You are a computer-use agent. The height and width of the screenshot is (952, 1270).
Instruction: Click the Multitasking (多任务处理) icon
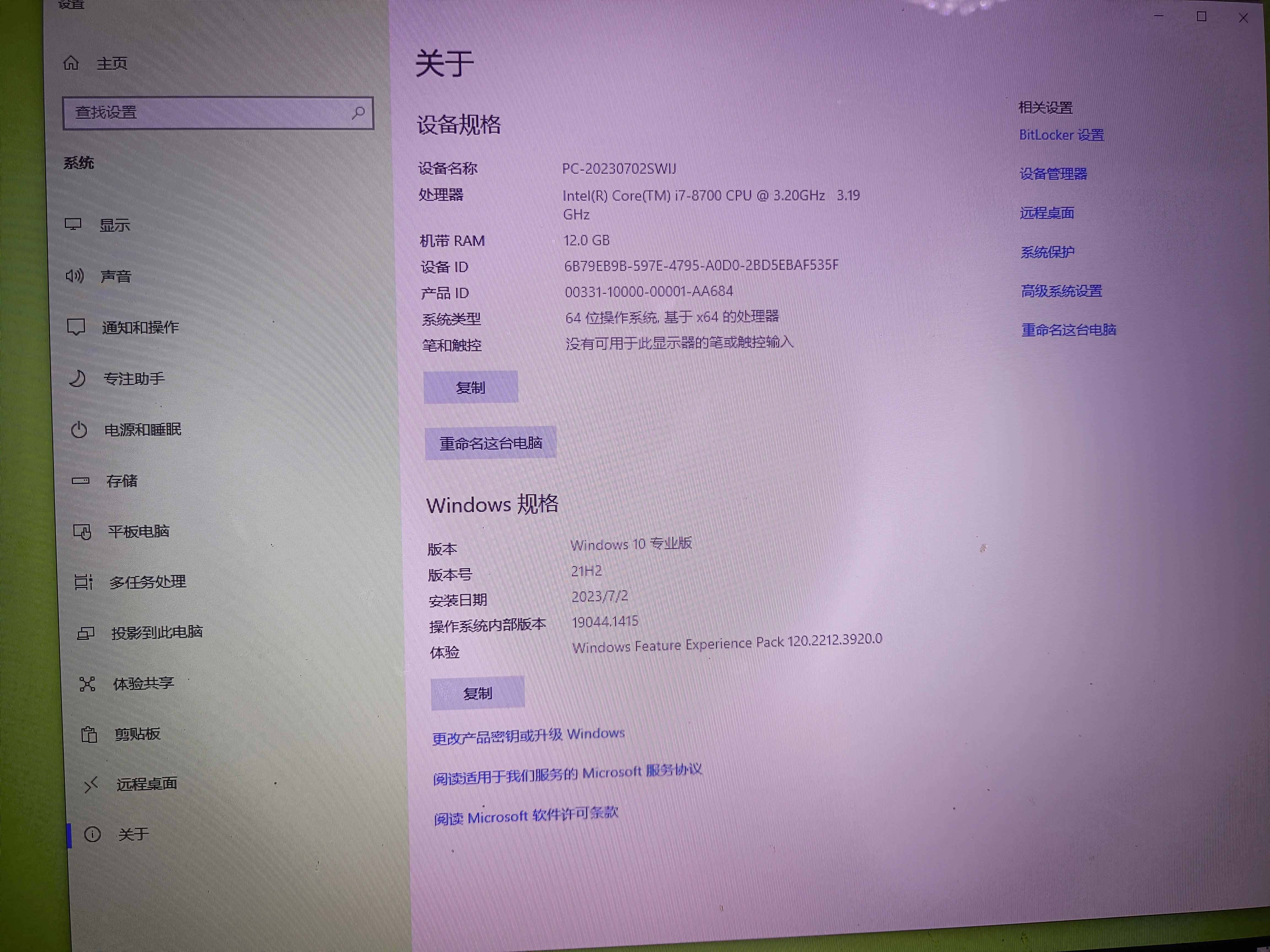pos(83,582)
